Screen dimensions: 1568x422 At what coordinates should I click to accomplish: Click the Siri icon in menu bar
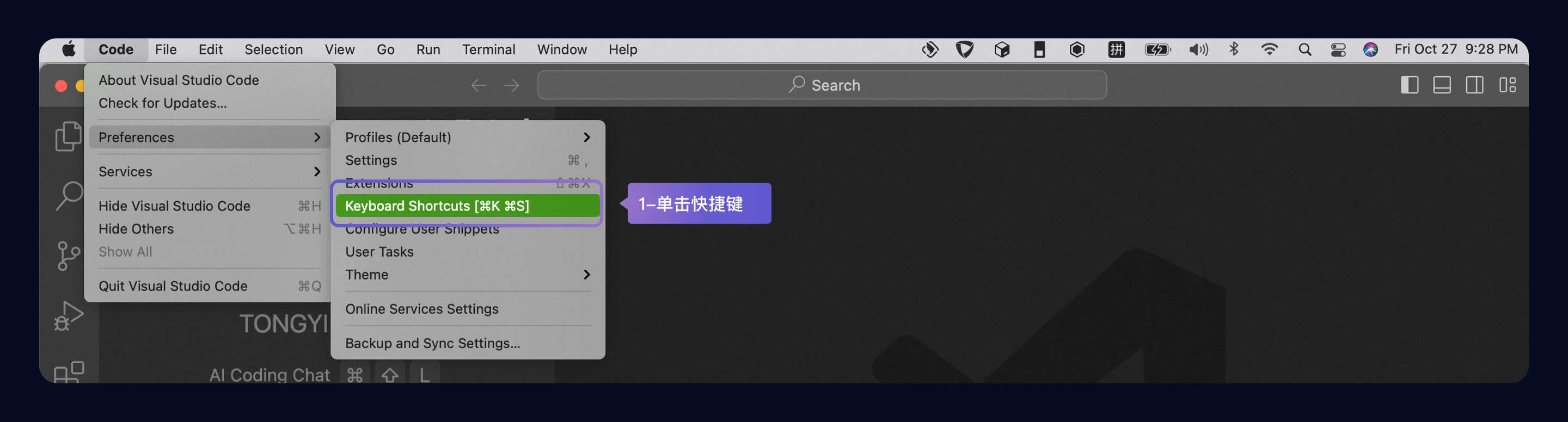pyautogui.click(x=1370, y=50)
